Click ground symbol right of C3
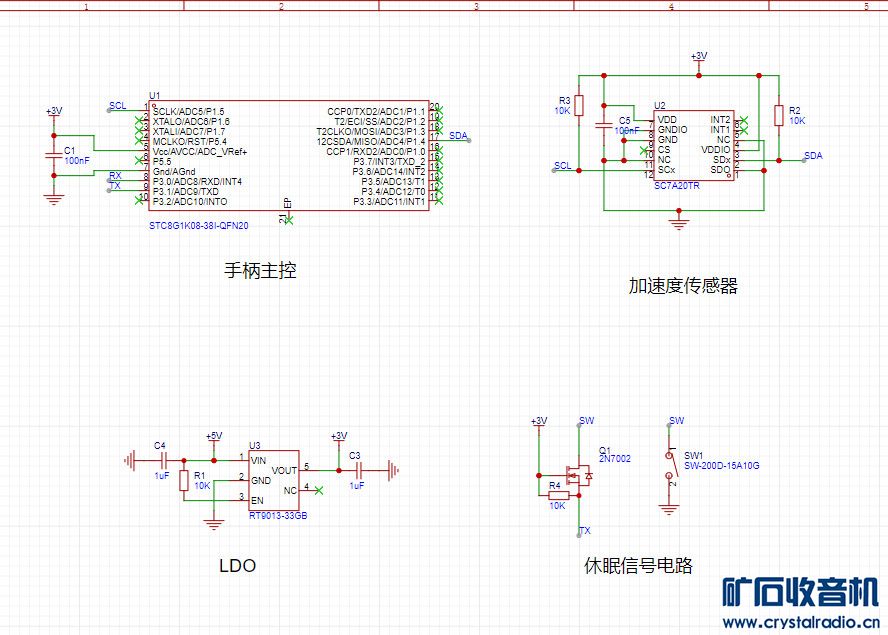The image size is (888, 635). coord(393,470)
